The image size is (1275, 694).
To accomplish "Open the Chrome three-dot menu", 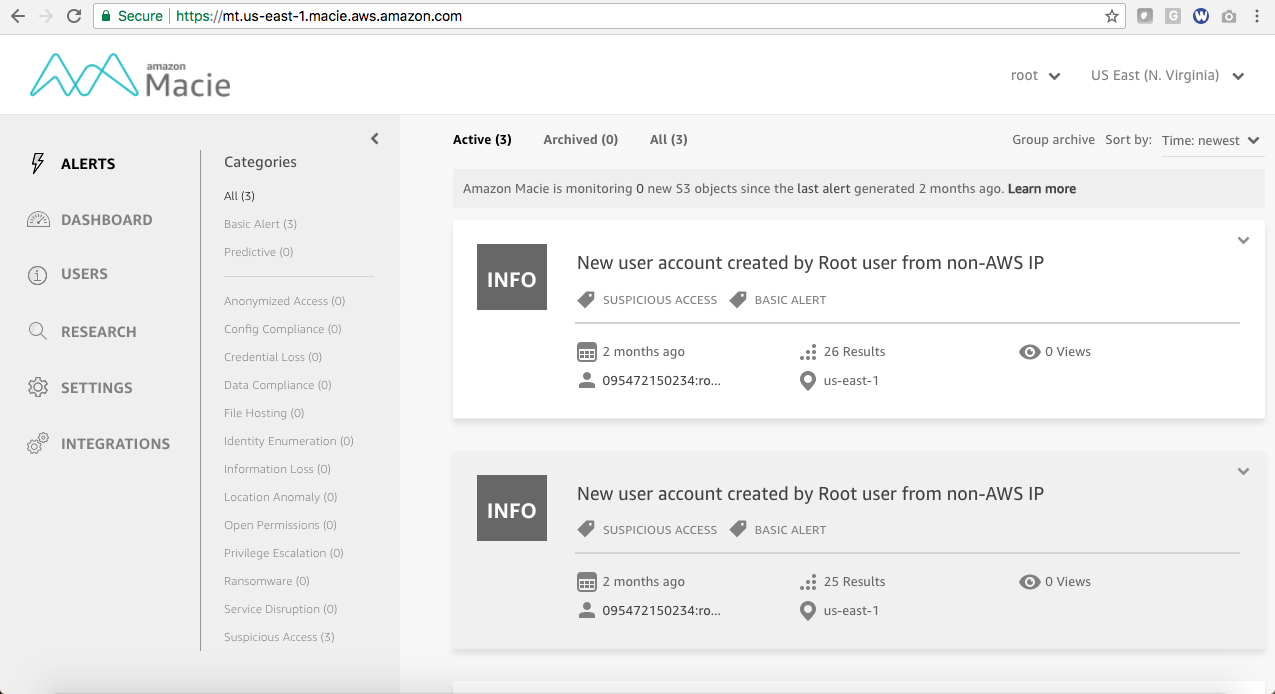I will click(1257, 16).
